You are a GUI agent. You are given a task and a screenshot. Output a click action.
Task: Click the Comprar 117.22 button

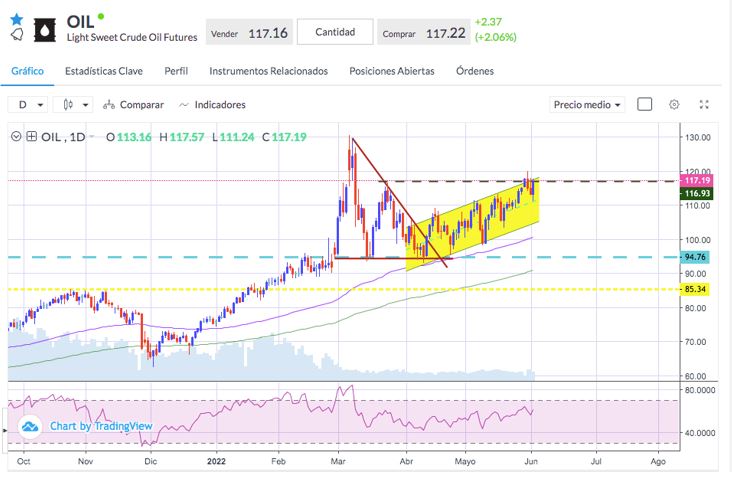coord(423,32)
